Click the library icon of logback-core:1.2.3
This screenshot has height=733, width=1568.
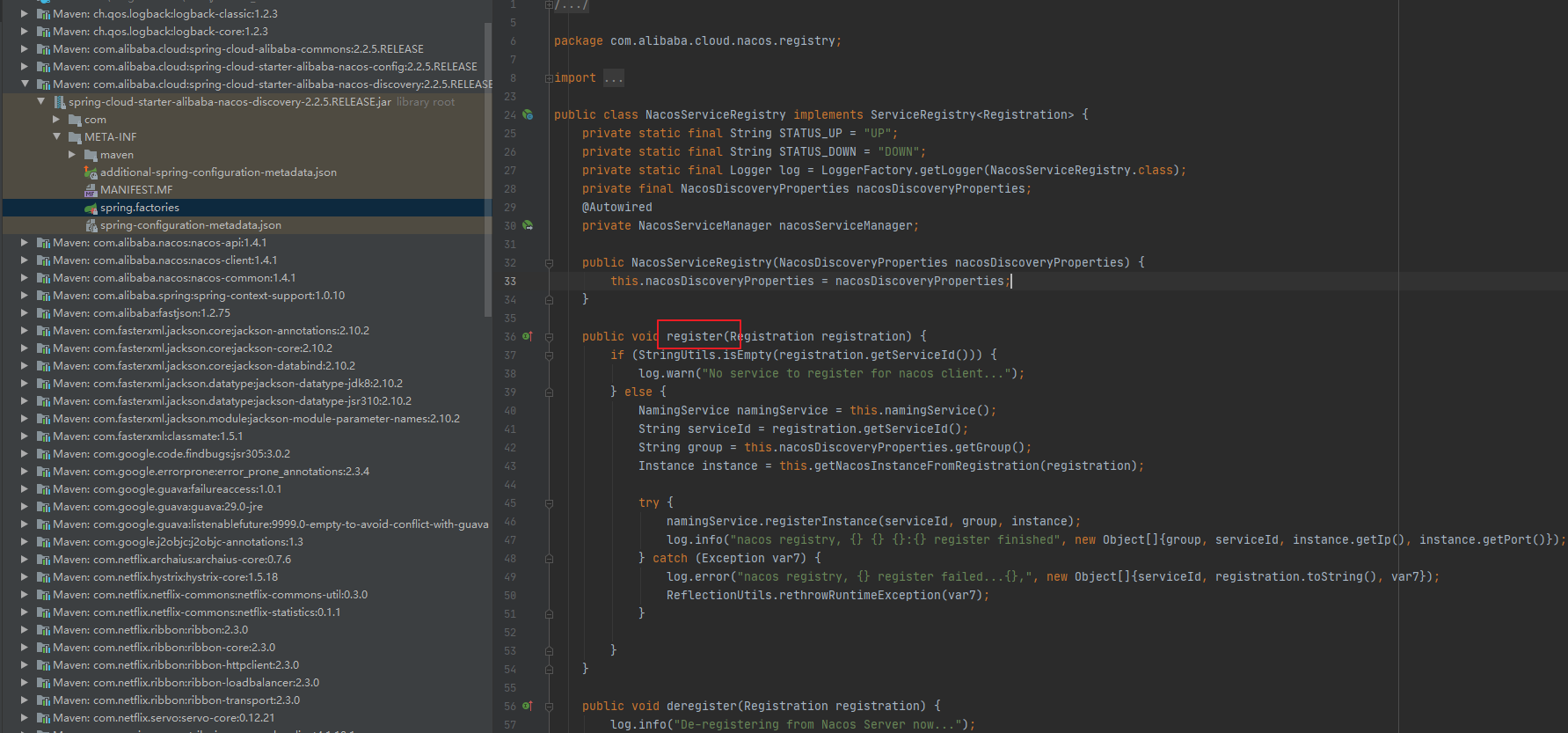click(43, 32)
